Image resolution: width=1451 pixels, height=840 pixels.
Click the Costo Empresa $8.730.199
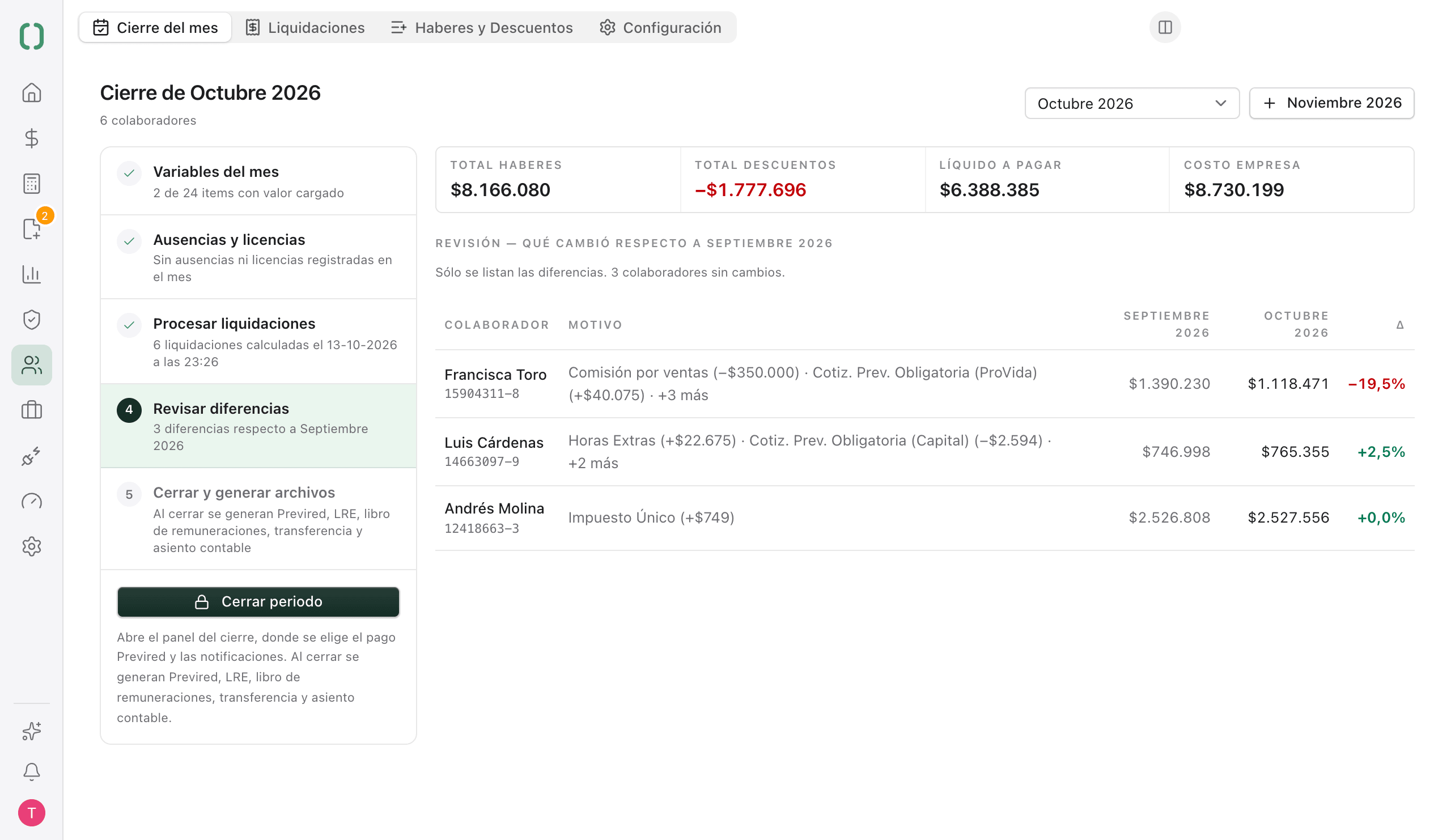pyautogui.click(x=1233, y=190)
